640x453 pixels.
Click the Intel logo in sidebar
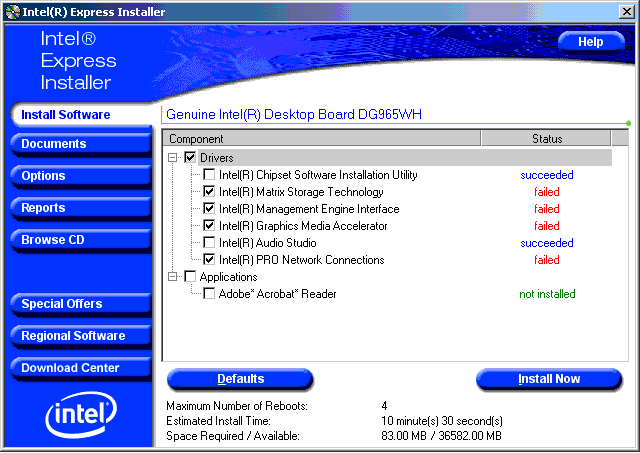click(81, 415)
